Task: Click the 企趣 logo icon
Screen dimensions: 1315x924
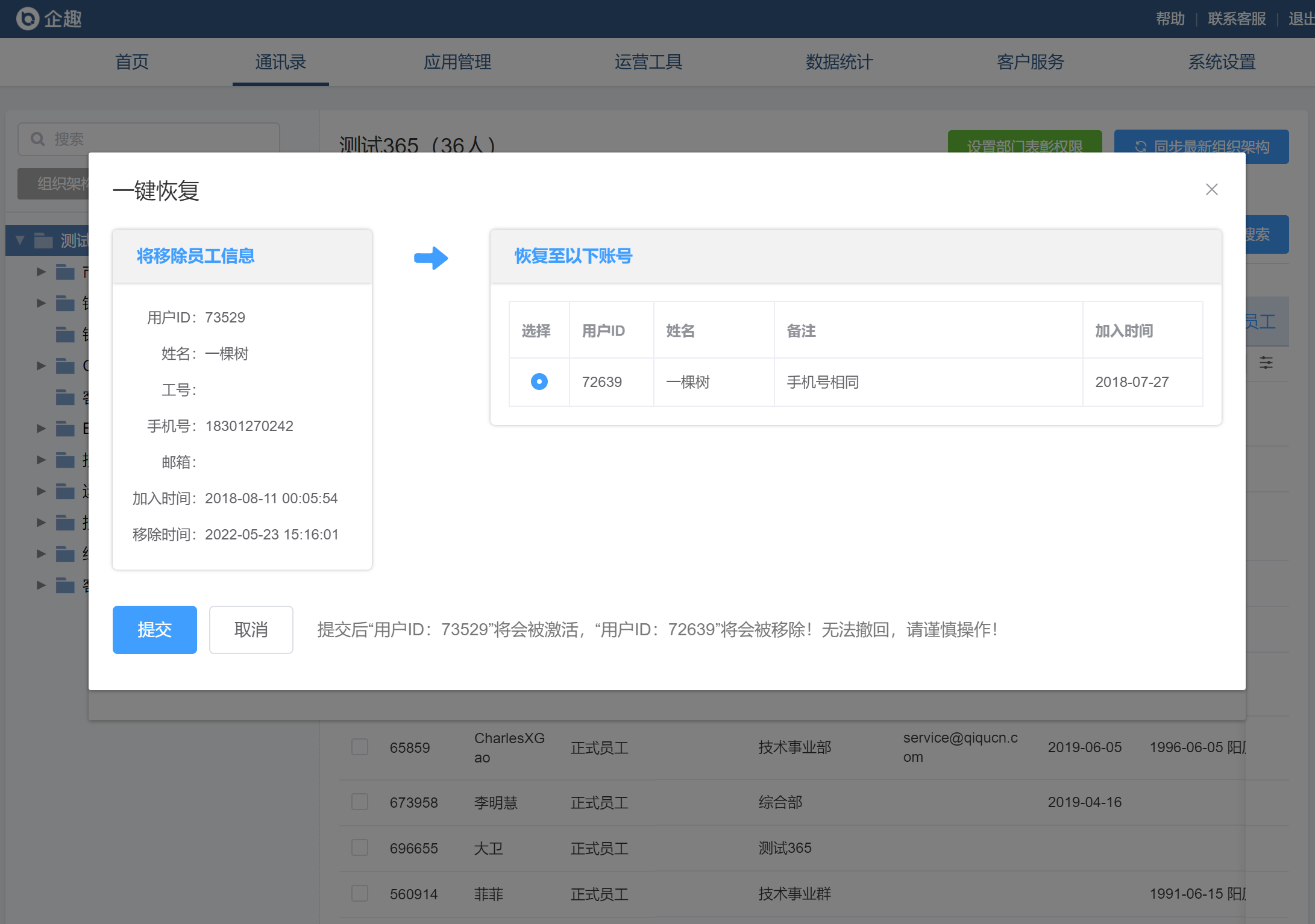Action: pyautogui.click(x=27, y=19)
